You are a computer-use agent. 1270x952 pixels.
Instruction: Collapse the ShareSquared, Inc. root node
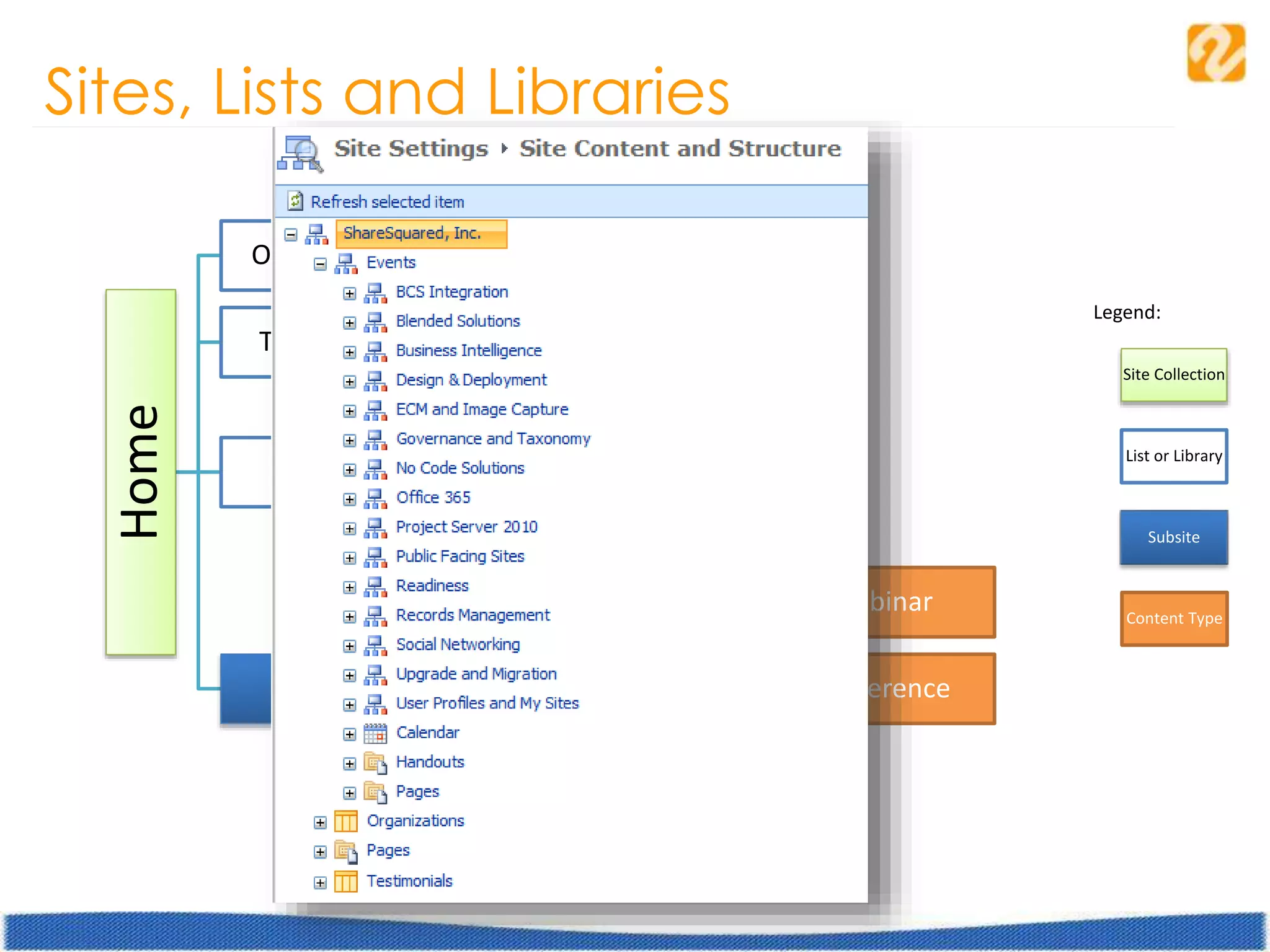click(x=291, y=234)
